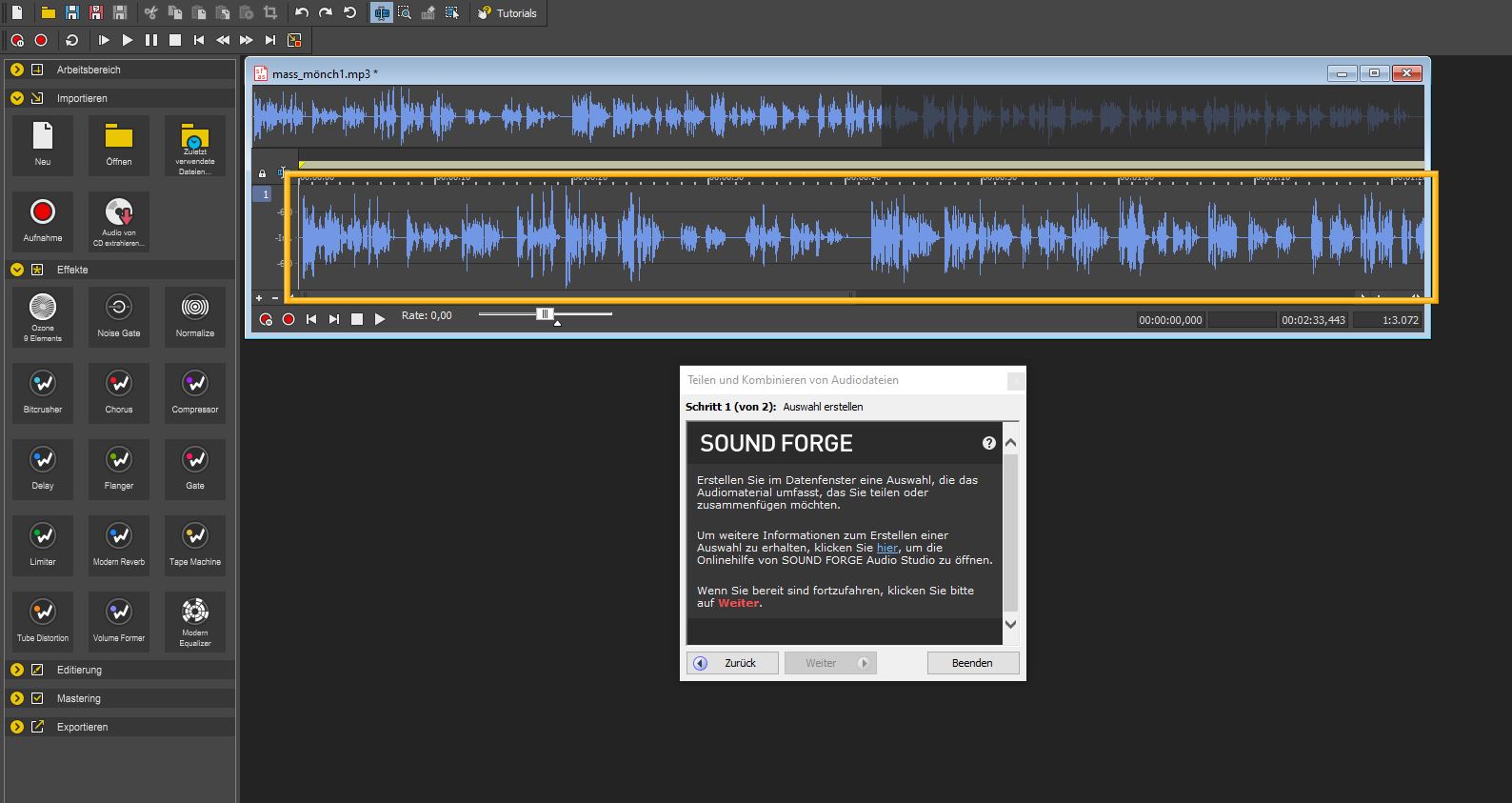The height and width of the screenshot is (803, 1512).
Task: Collapse the Importieren section
Action: [17, 98]
